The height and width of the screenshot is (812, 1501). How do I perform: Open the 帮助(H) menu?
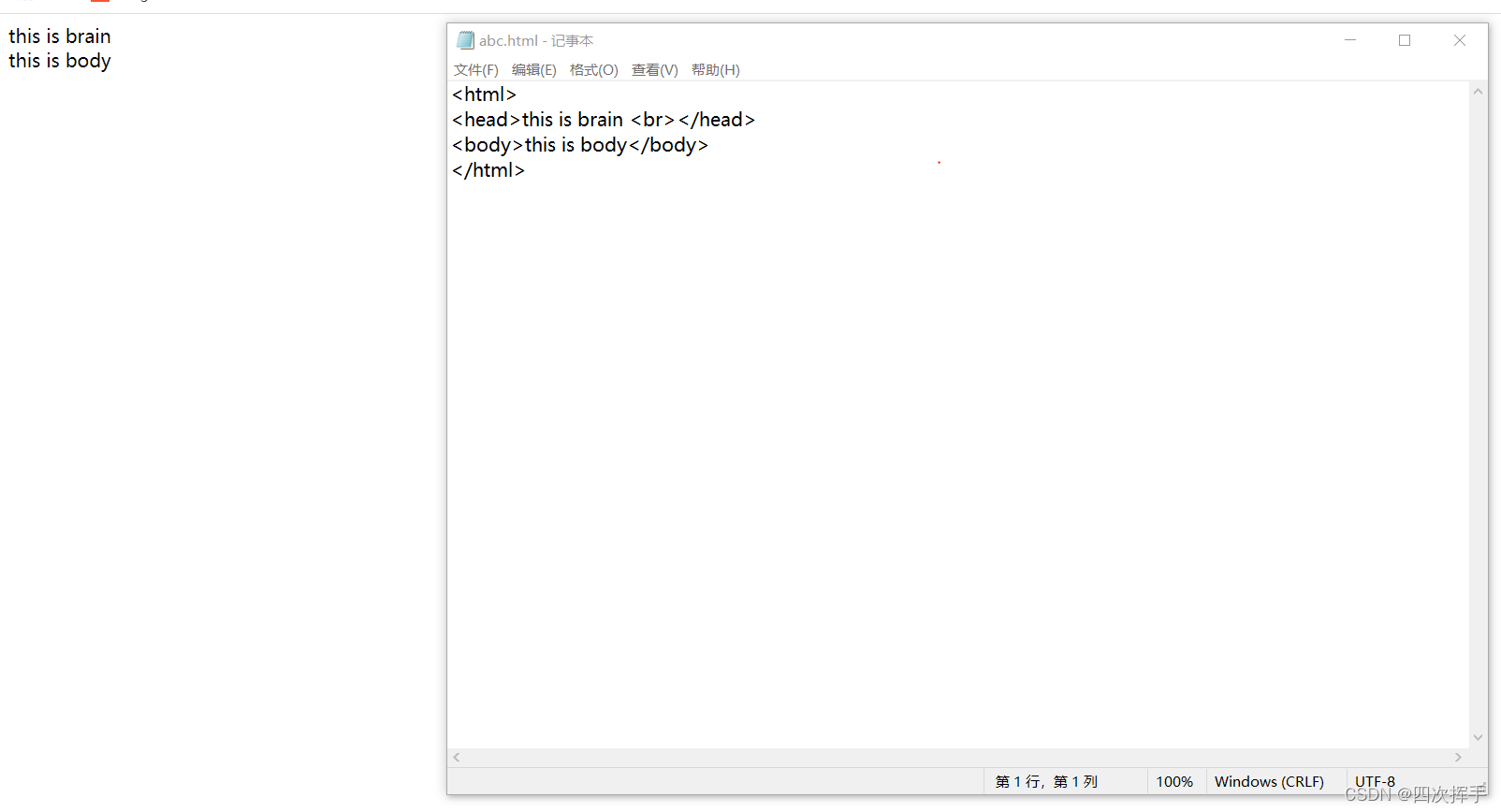click(x=716, y=70)
